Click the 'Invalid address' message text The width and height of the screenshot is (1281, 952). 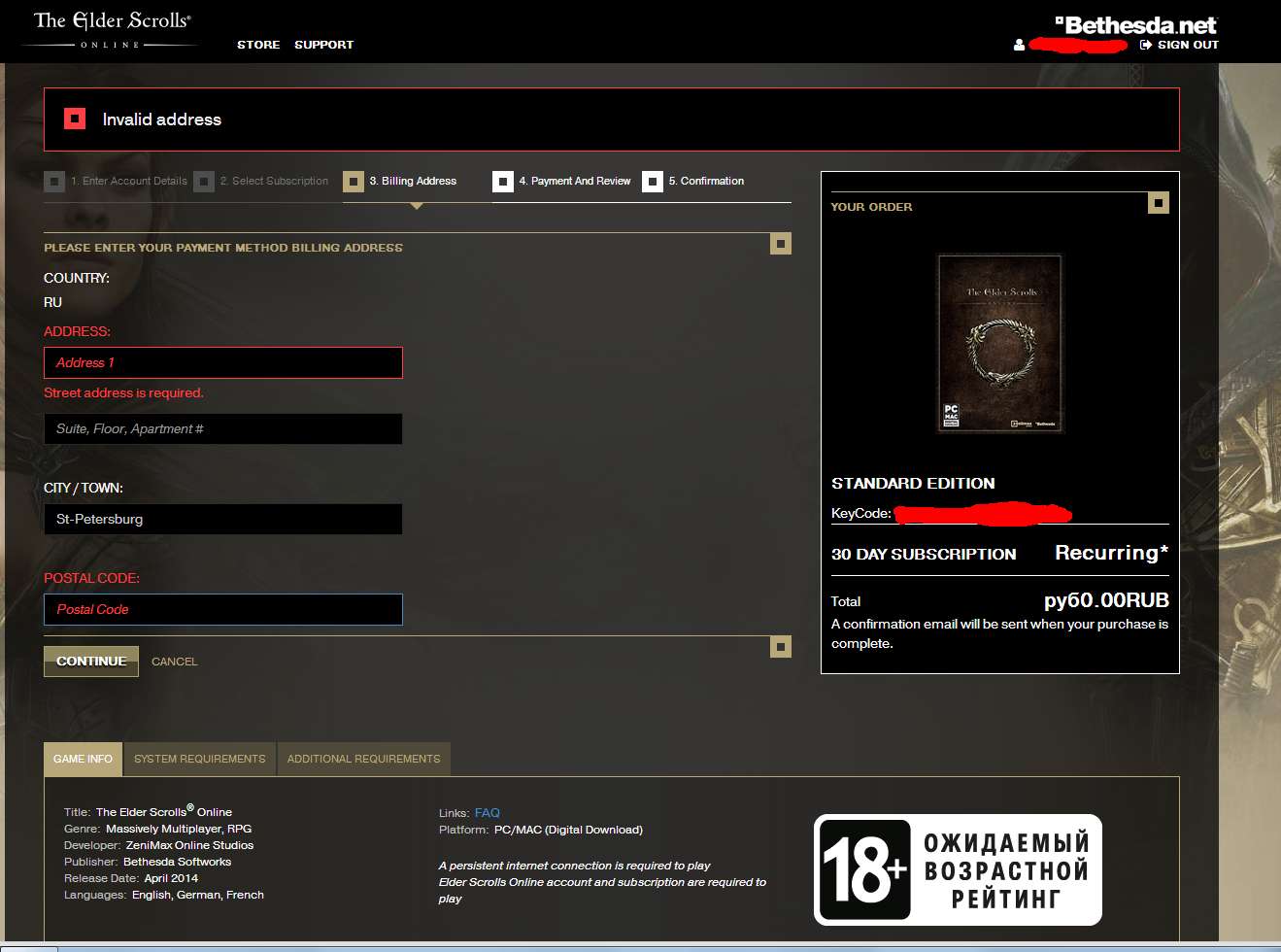(x=161, y=119)
